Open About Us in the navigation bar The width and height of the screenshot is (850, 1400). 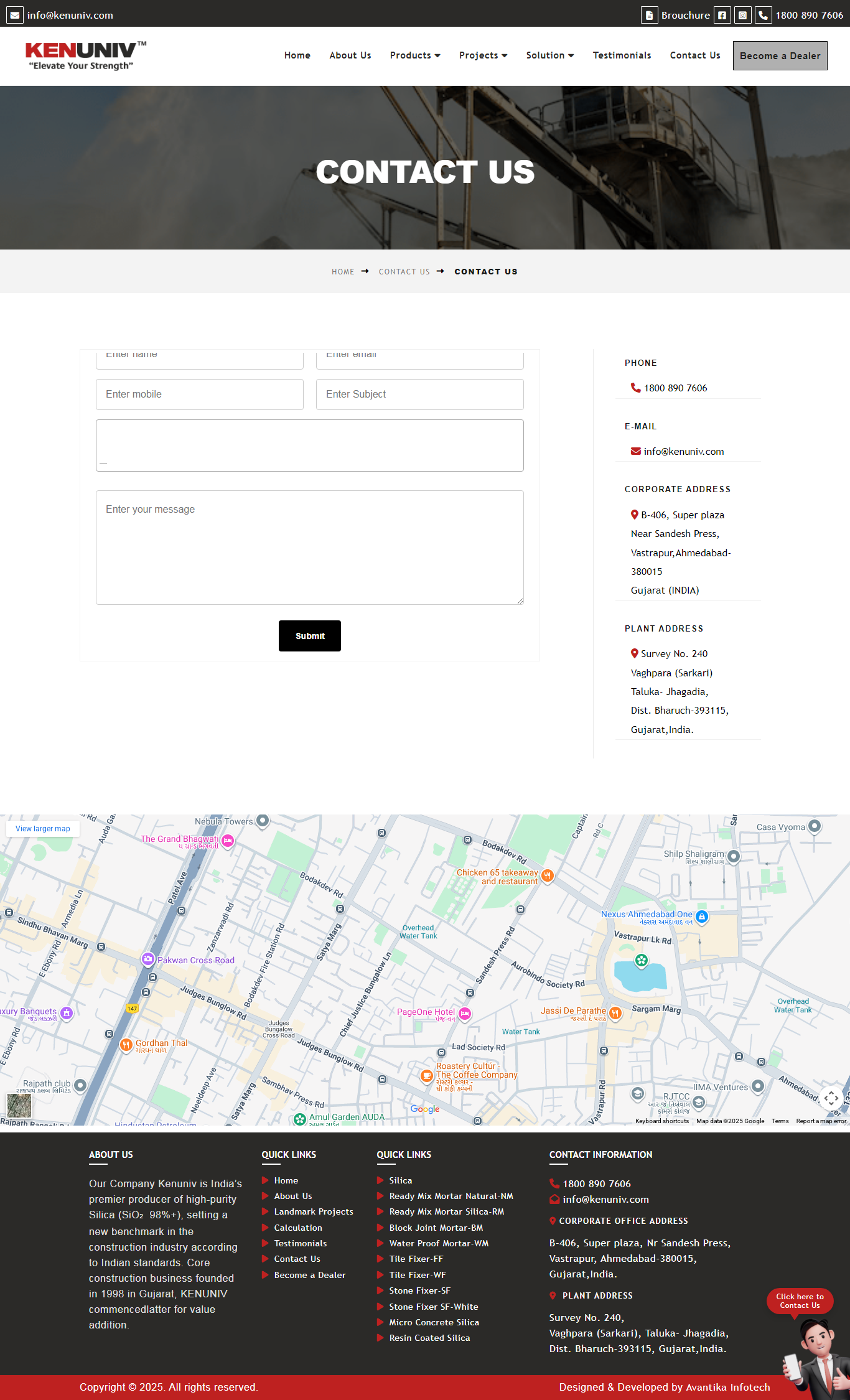(350, 55)
